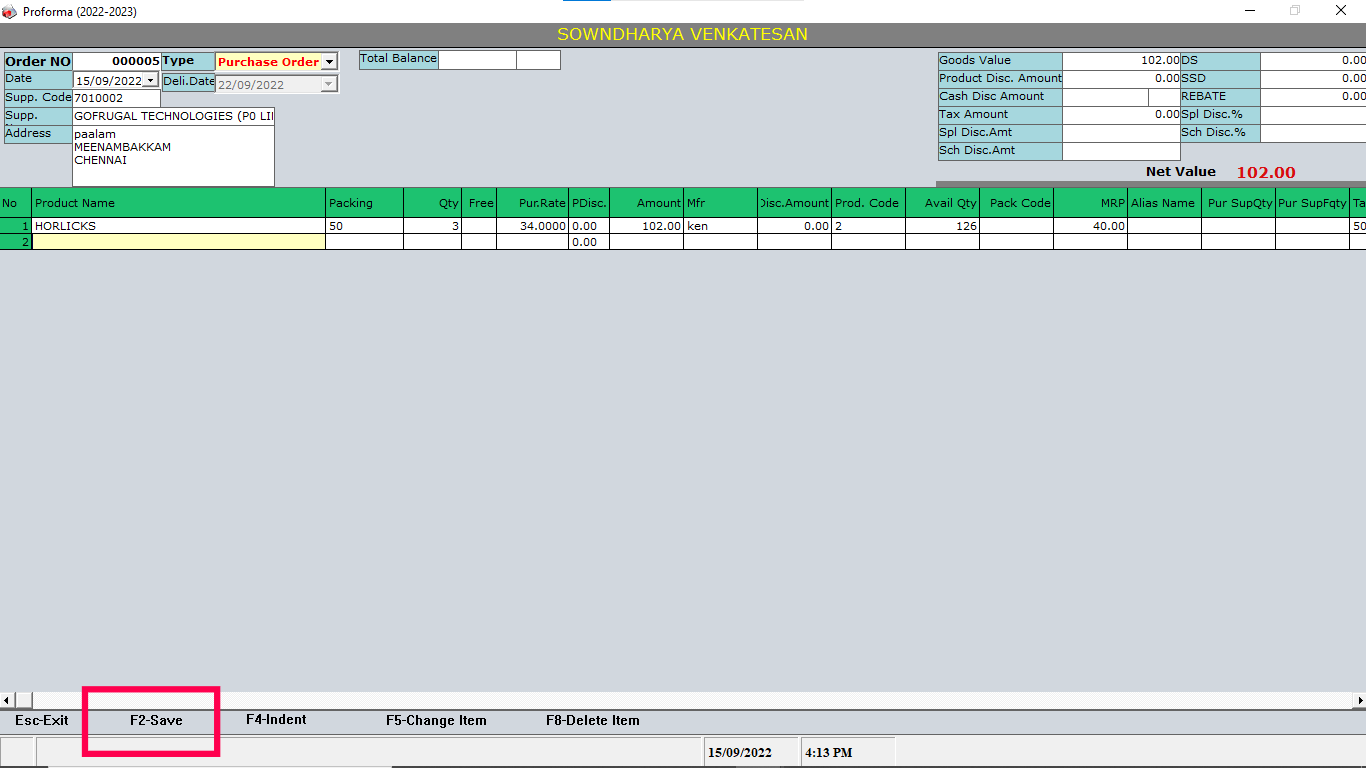Click the Supp. Code field 7010002
Screen dimensions: 1366x768
click(116, 98)
